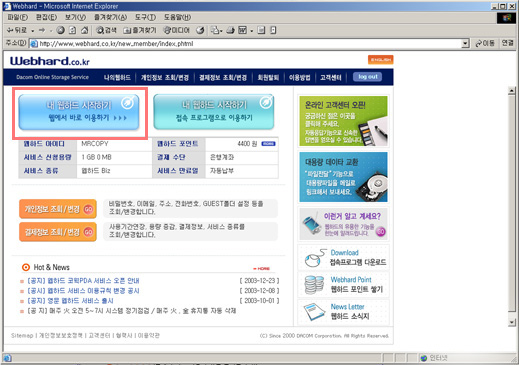Image resolution: width=519 pixels, height=365 pixels.
Task: Click the log out button
Action: pyautogui.click(x=368, y=77)
